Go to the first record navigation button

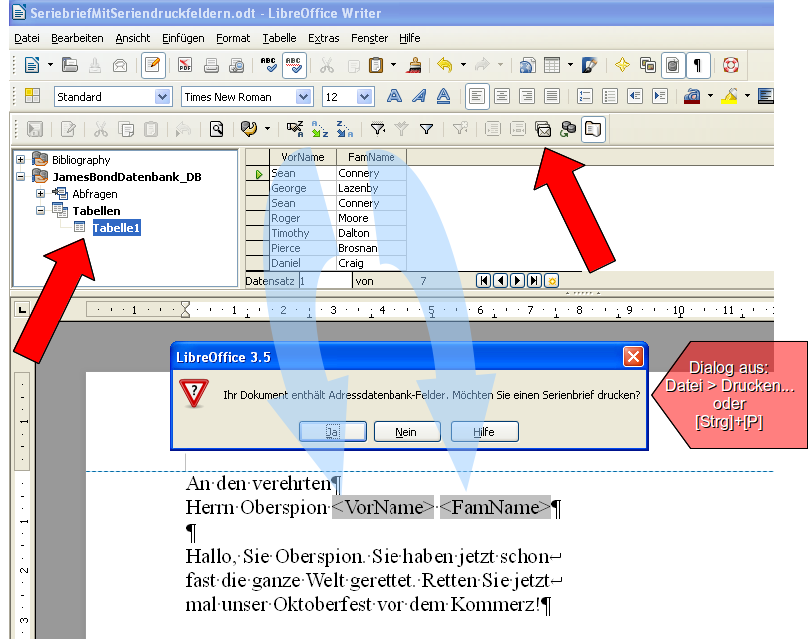pyautogui.click(x=483, y=281)
